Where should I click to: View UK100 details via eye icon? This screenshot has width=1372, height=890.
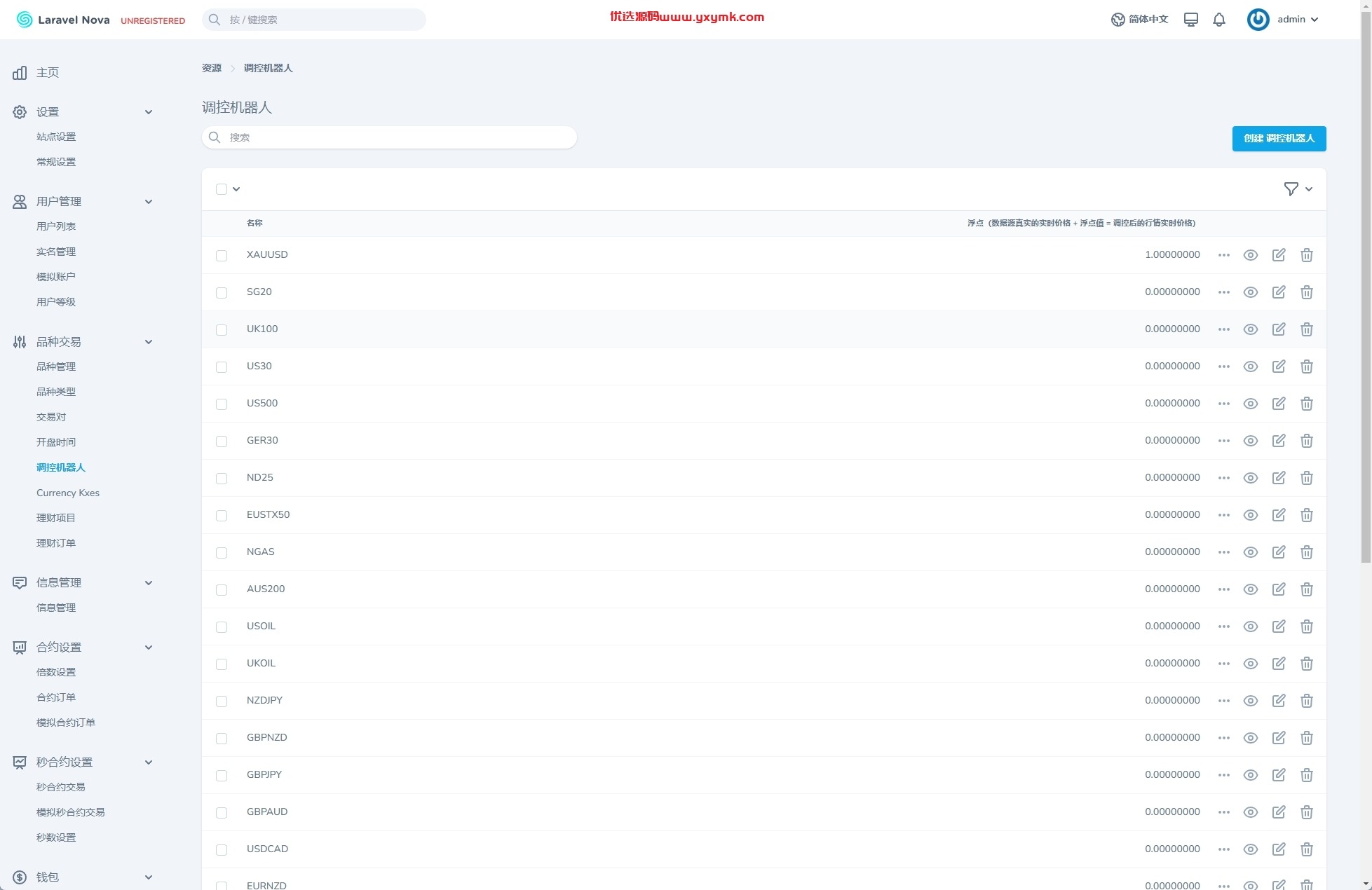coord(1251,329)
